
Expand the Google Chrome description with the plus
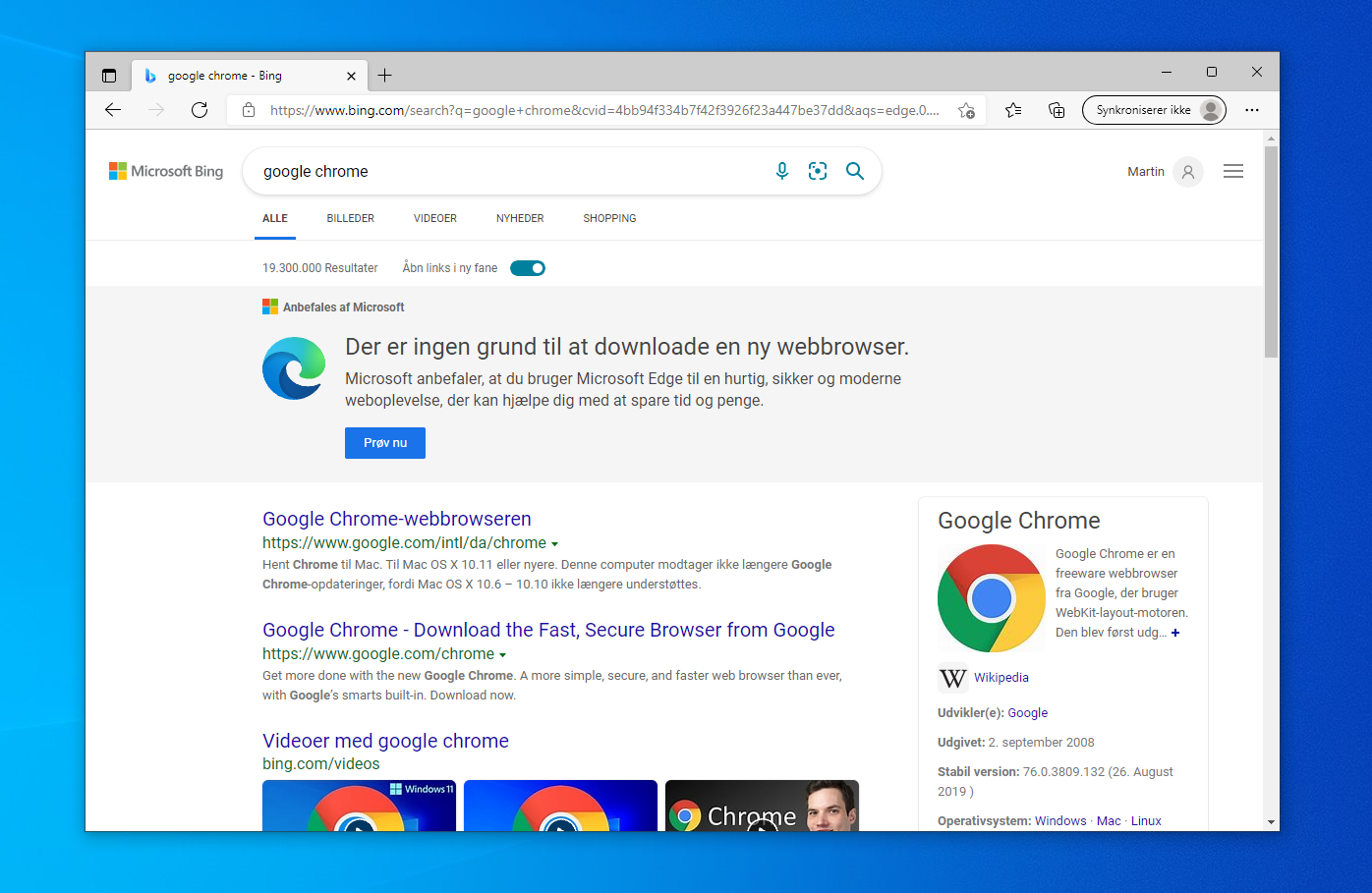click(1175, 633)
